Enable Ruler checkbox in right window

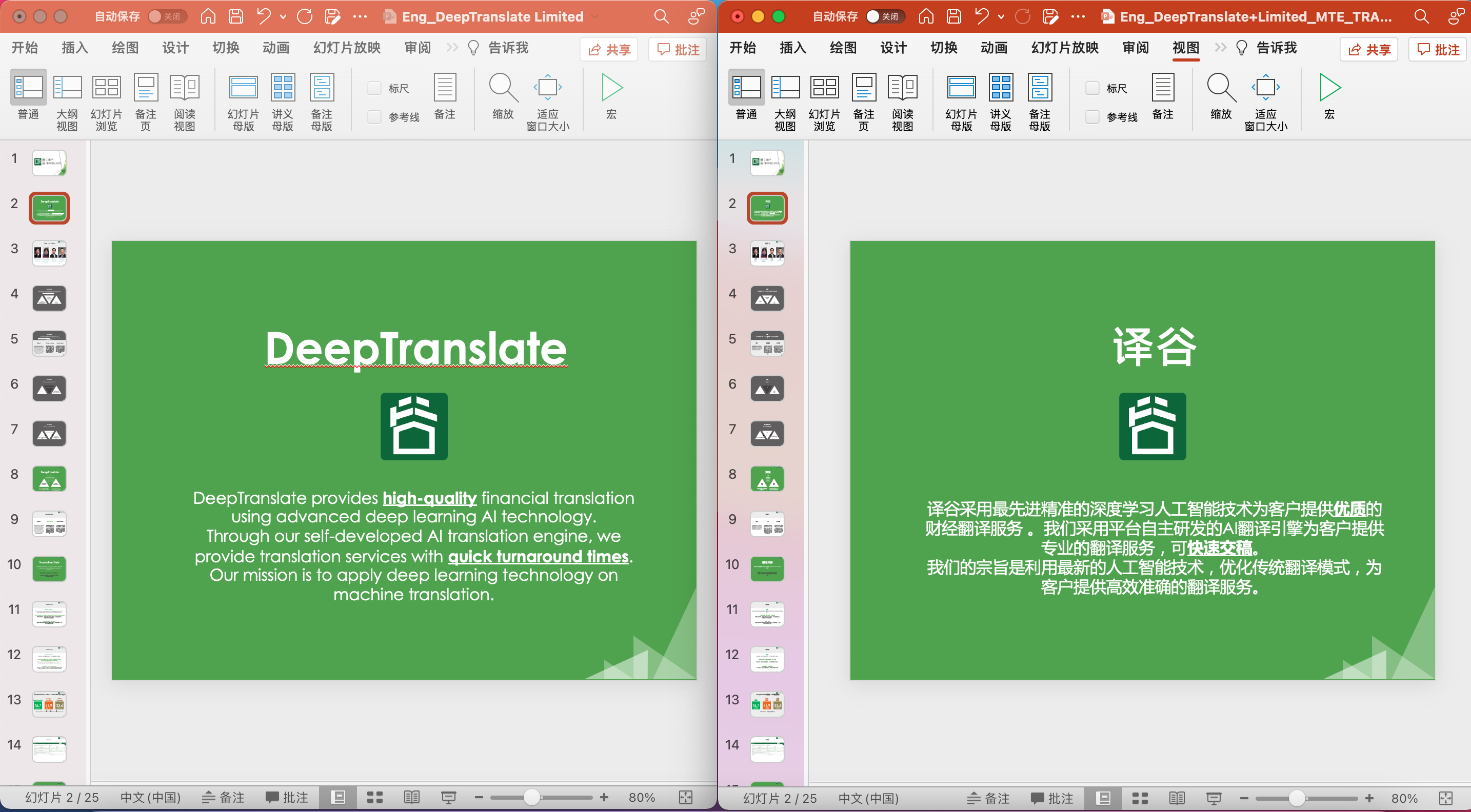1092,88
